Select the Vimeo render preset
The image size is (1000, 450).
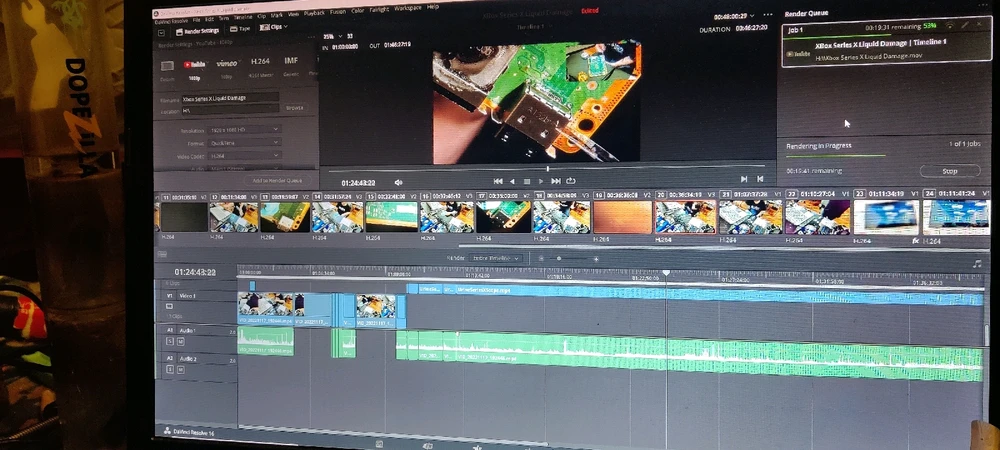tap(226, 68)
